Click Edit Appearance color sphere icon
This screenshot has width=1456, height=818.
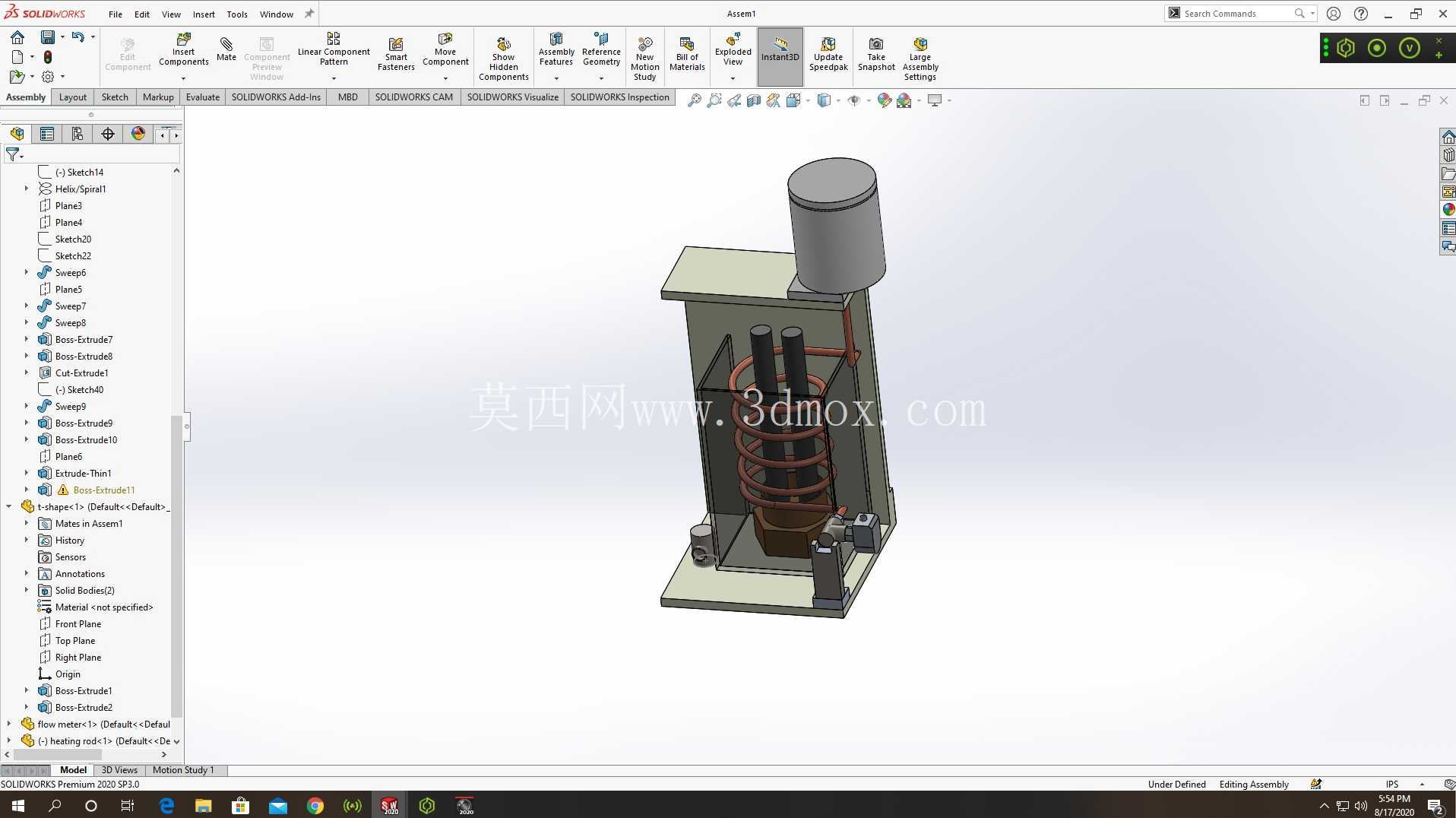[x=884, y=100]
